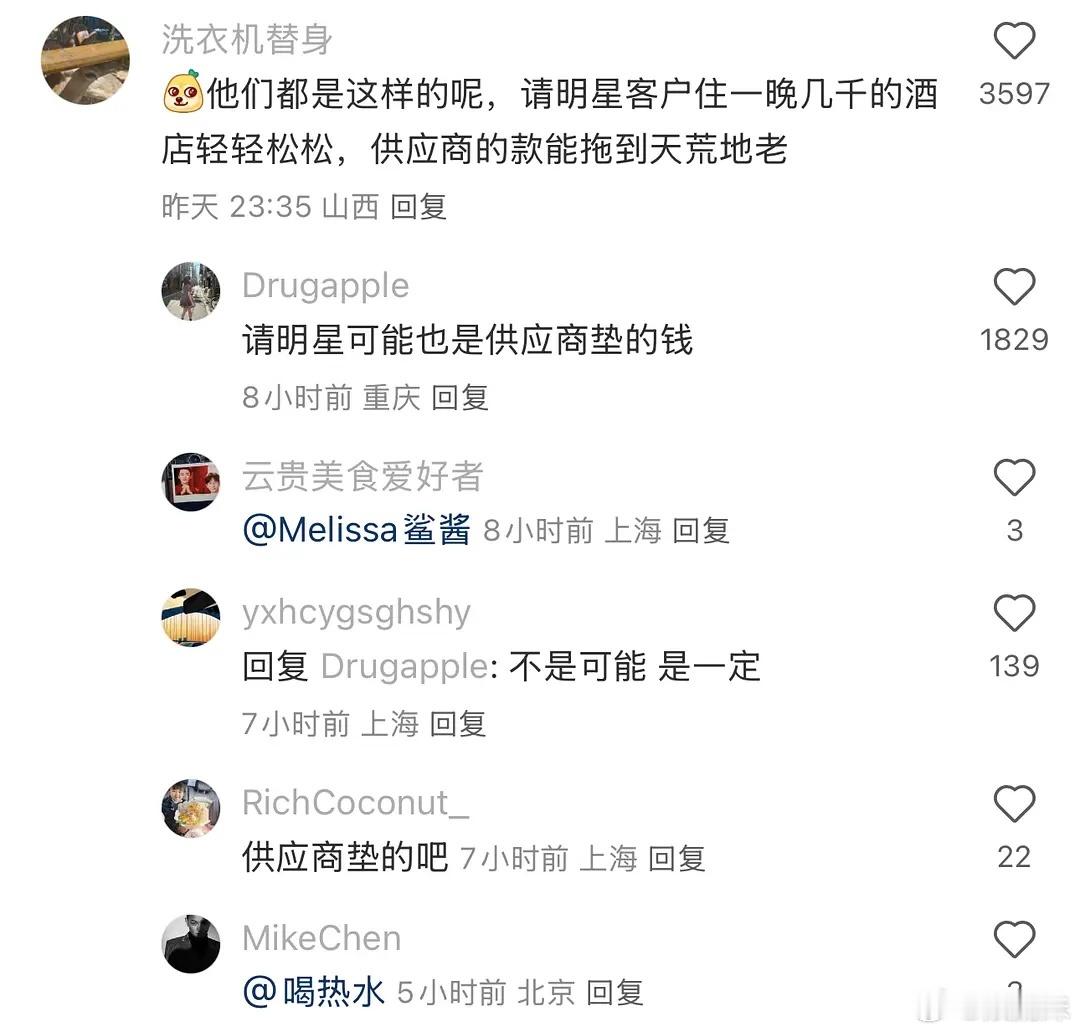
Task: View 云贵美食爱好者's profile avatar
Action: coord(191,481)
